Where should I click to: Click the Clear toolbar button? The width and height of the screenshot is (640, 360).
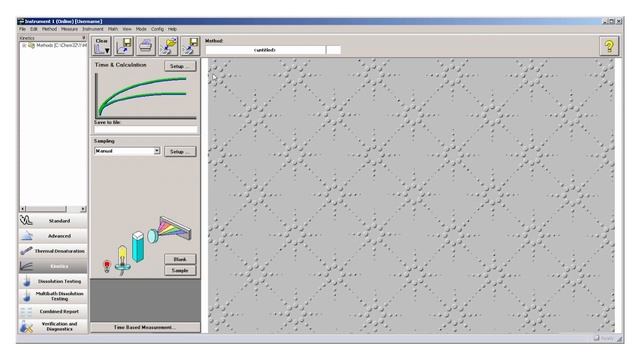click(x=102, y=46)
